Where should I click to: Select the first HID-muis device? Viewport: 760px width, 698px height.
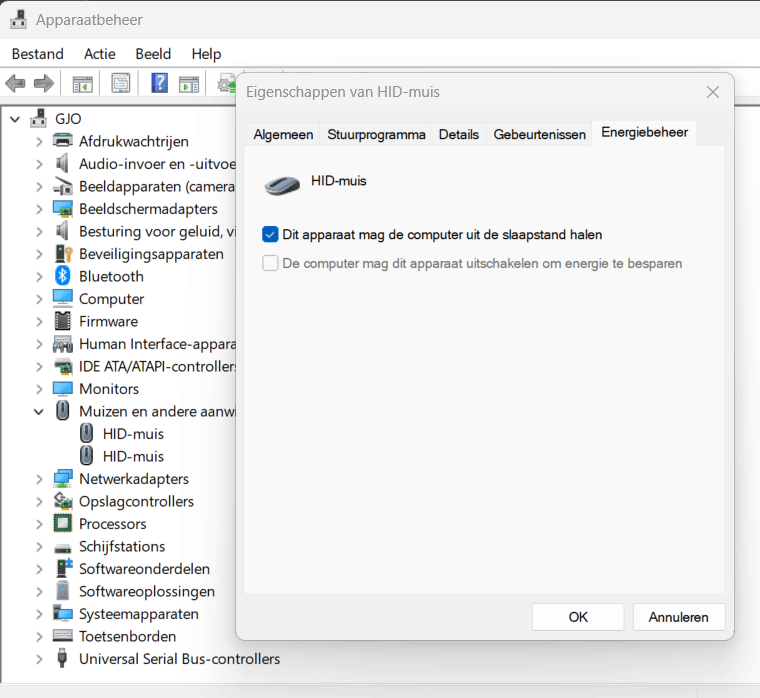(x=133, y=433)
